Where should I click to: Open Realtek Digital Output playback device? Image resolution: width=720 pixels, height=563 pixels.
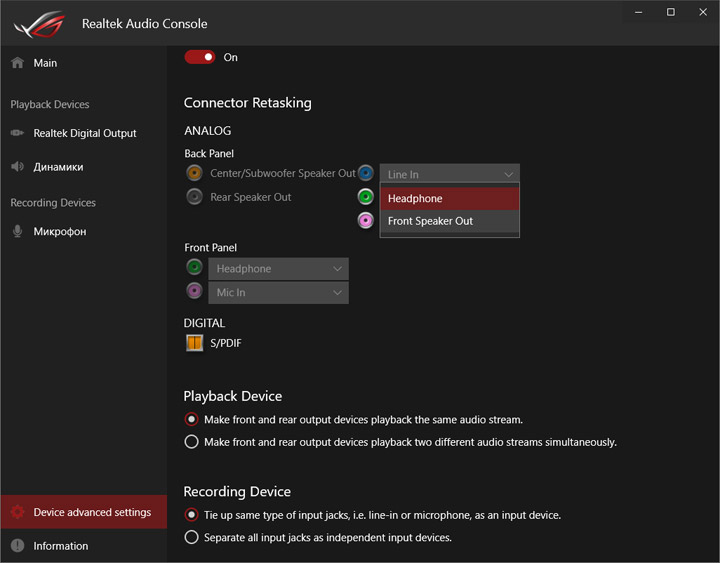coord(84,133)
